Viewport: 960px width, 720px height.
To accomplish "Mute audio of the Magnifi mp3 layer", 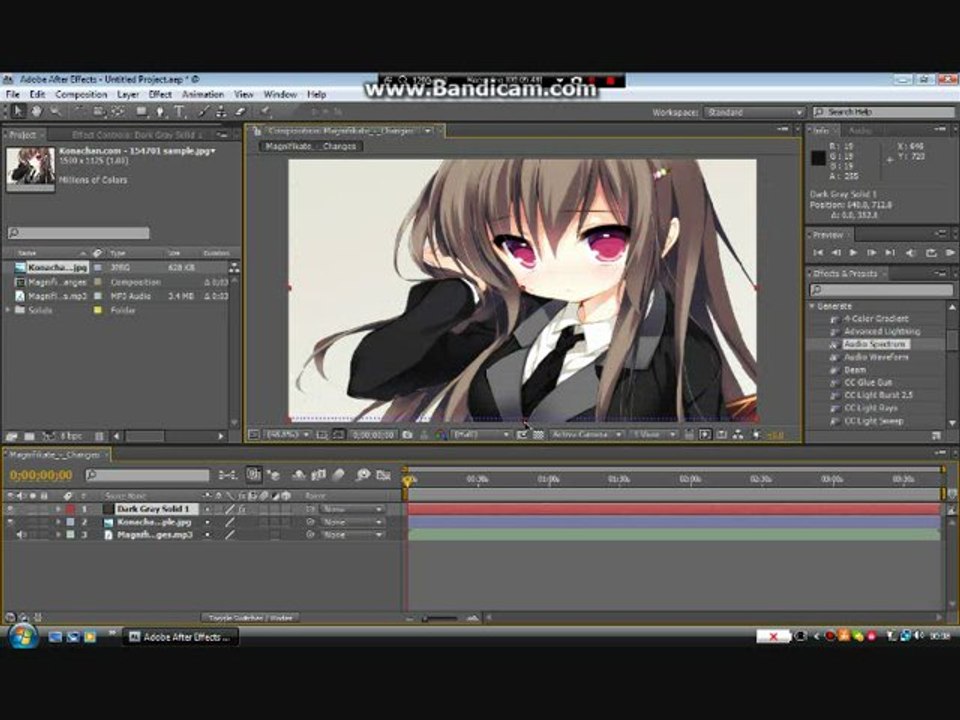I will click(x=20, y=534).
